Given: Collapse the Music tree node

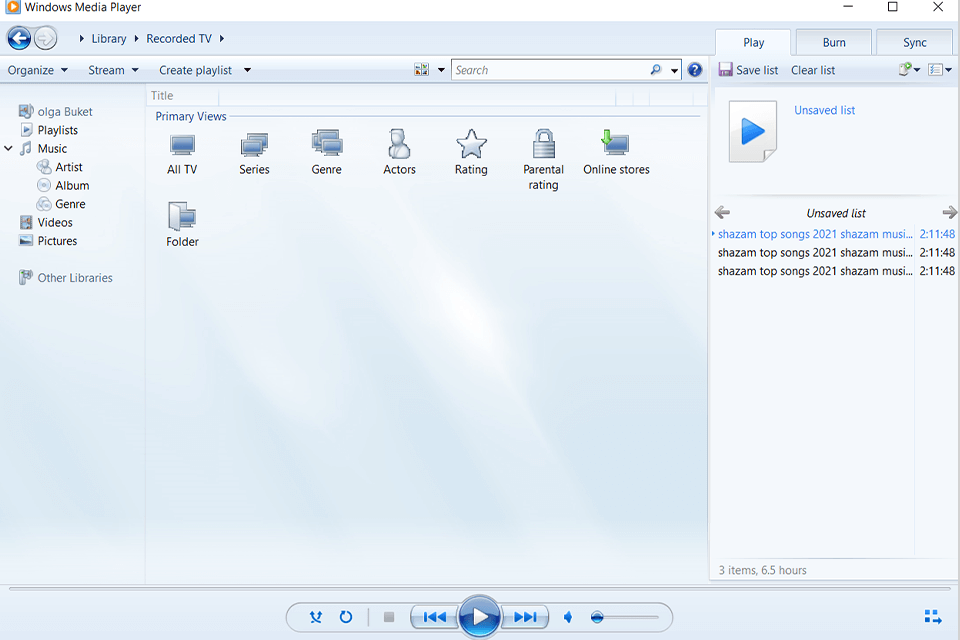Looking at the screenshot, I should pos(9,148).
